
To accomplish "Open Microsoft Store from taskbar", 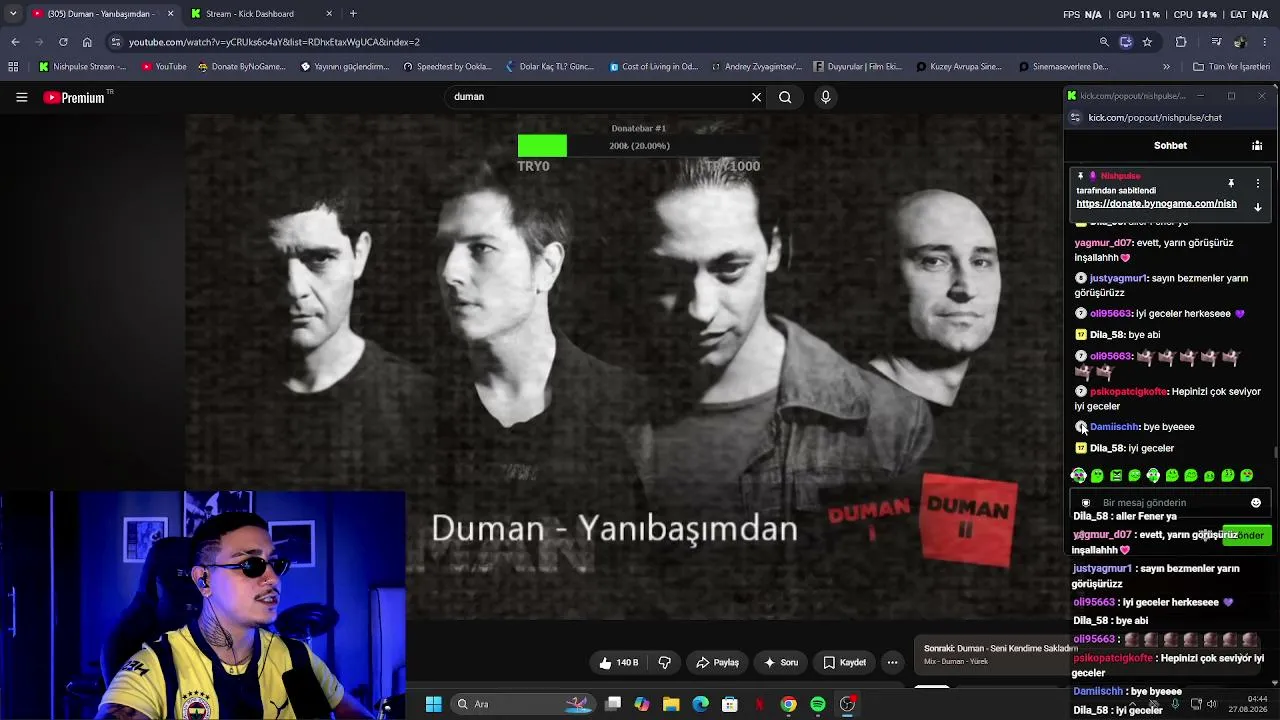I will (730, 704).
